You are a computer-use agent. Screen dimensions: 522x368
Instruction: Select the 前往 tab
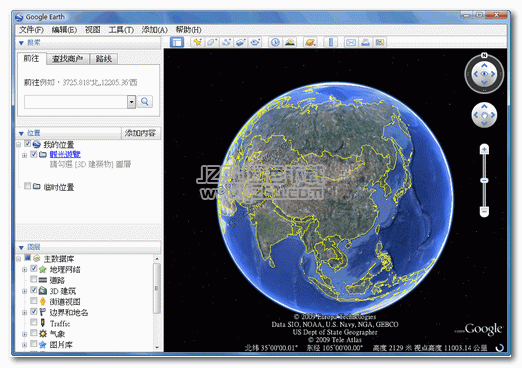[31, 58]
